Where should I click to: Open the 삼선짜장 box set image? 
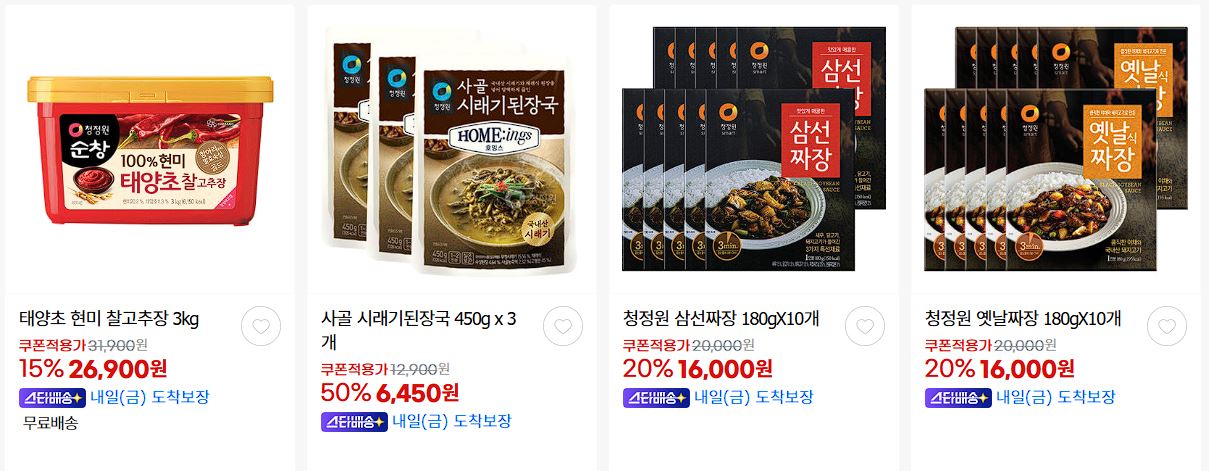point(754,148)
